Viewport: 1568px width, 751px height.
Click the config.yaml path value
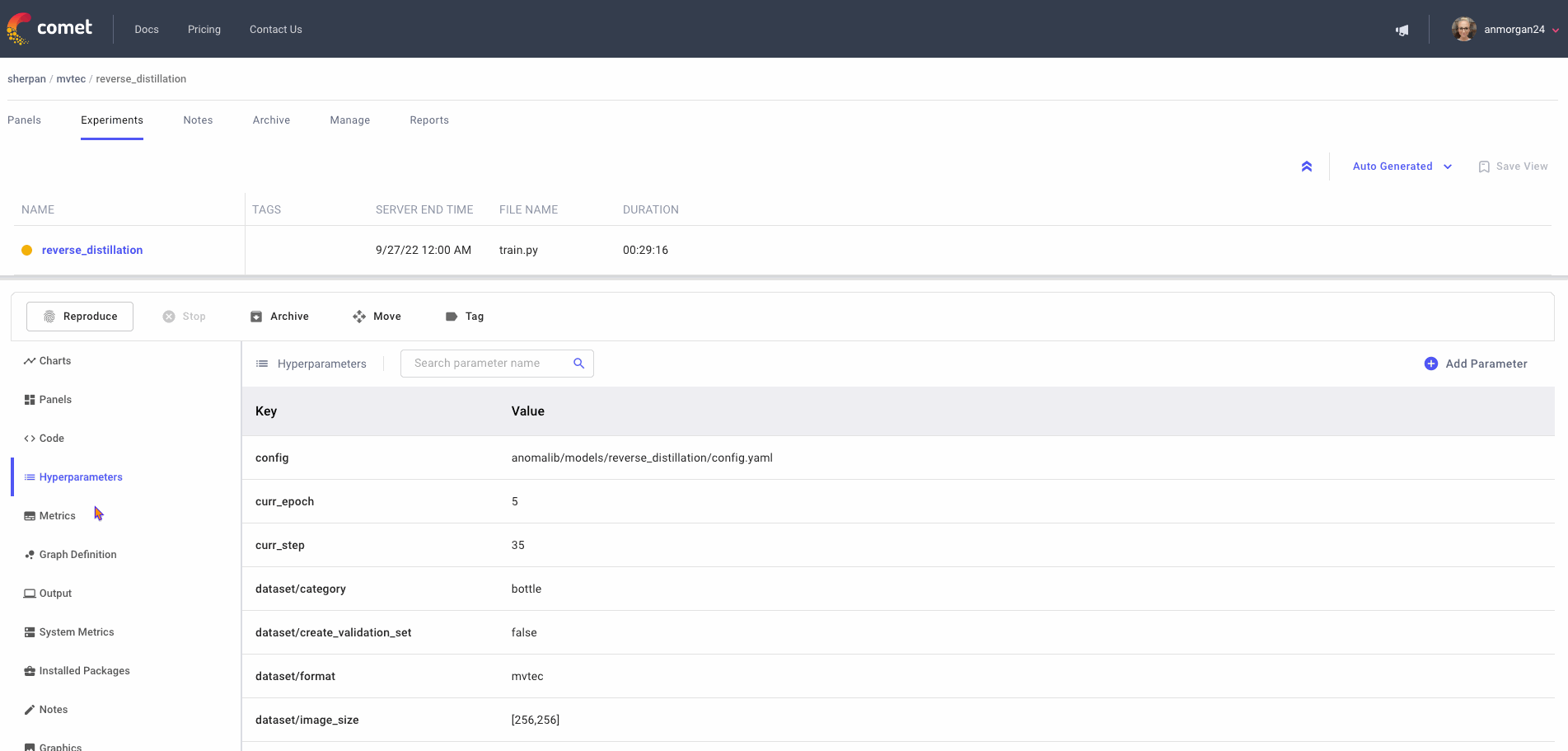click(x=642, y=458)
